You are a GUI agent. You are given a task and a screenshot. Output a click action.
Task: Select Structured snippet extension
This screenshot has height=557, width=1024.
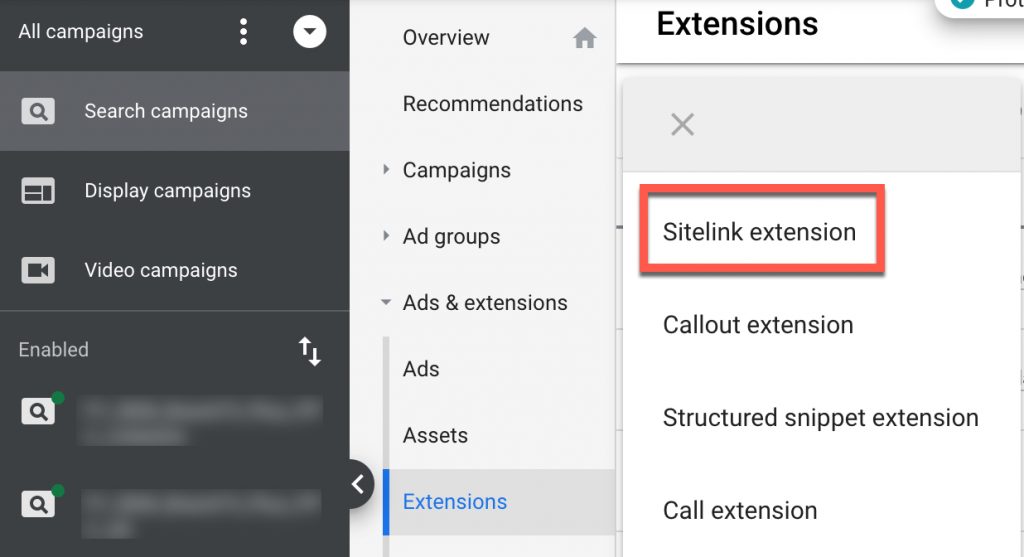click(820, 418)
